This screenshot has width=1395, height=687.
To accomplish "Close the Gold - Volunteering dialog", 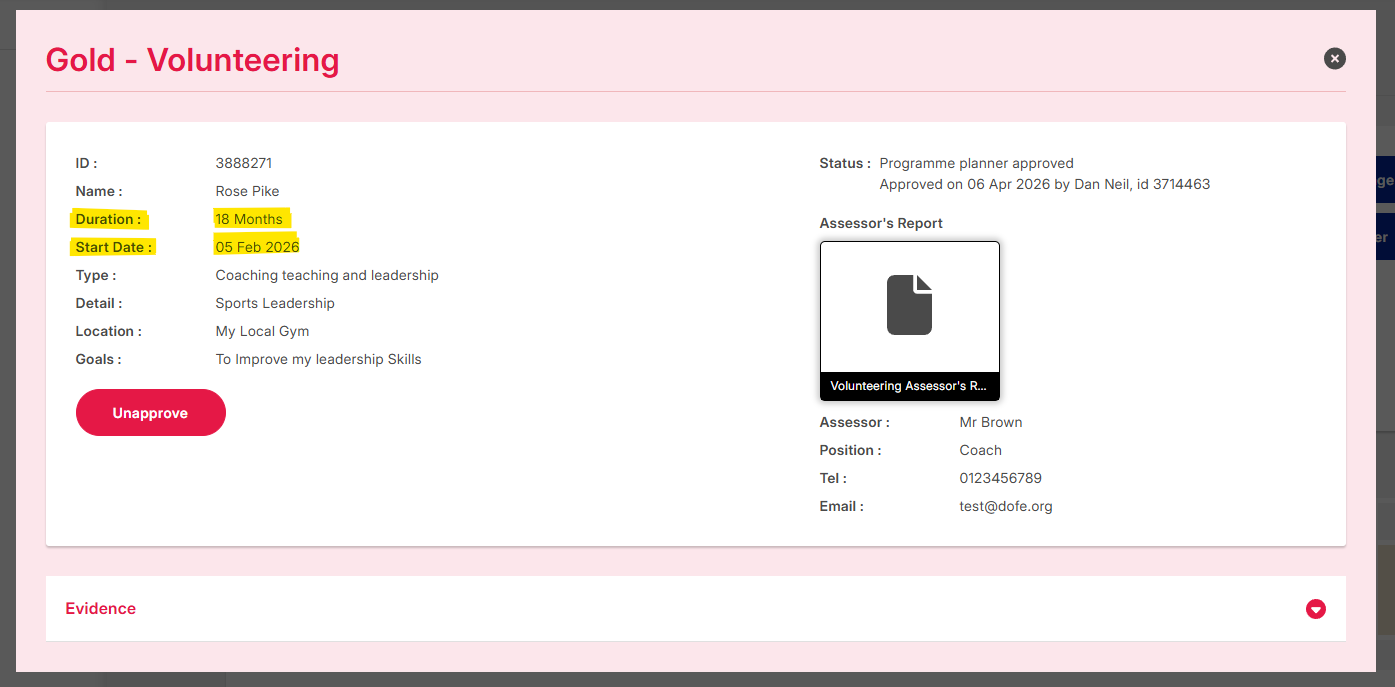I will point(1334,59).
